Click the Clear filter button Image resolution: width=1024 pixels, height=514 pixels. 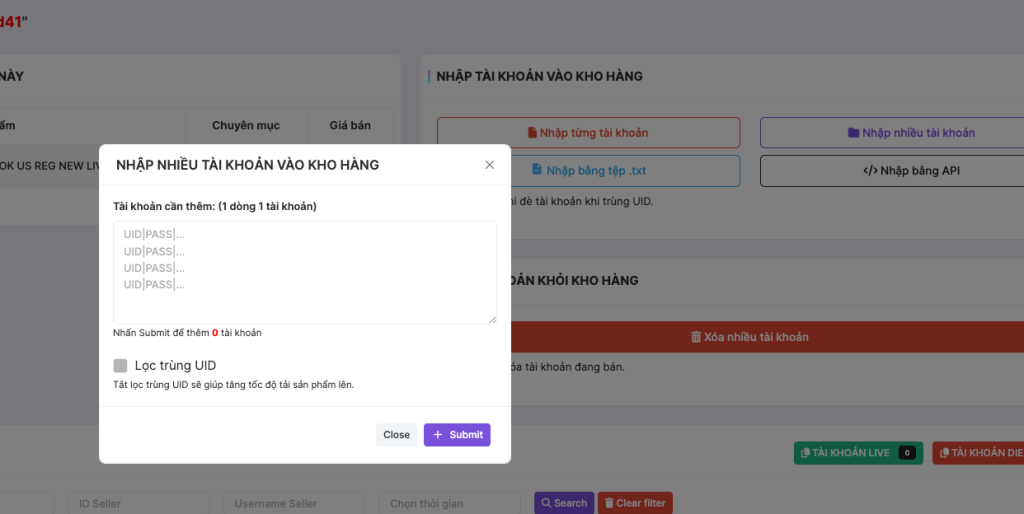click(x=635, y=503)
